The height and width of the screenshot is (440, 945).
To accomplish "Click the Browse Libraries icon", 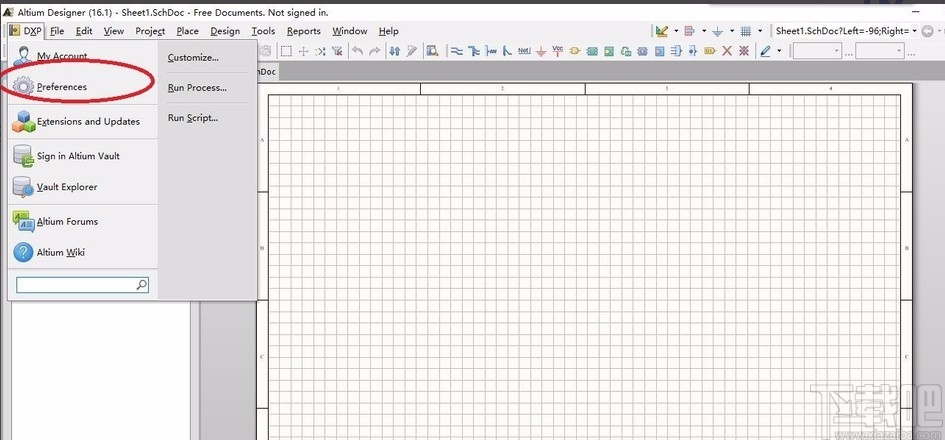I will pos(433,51).
